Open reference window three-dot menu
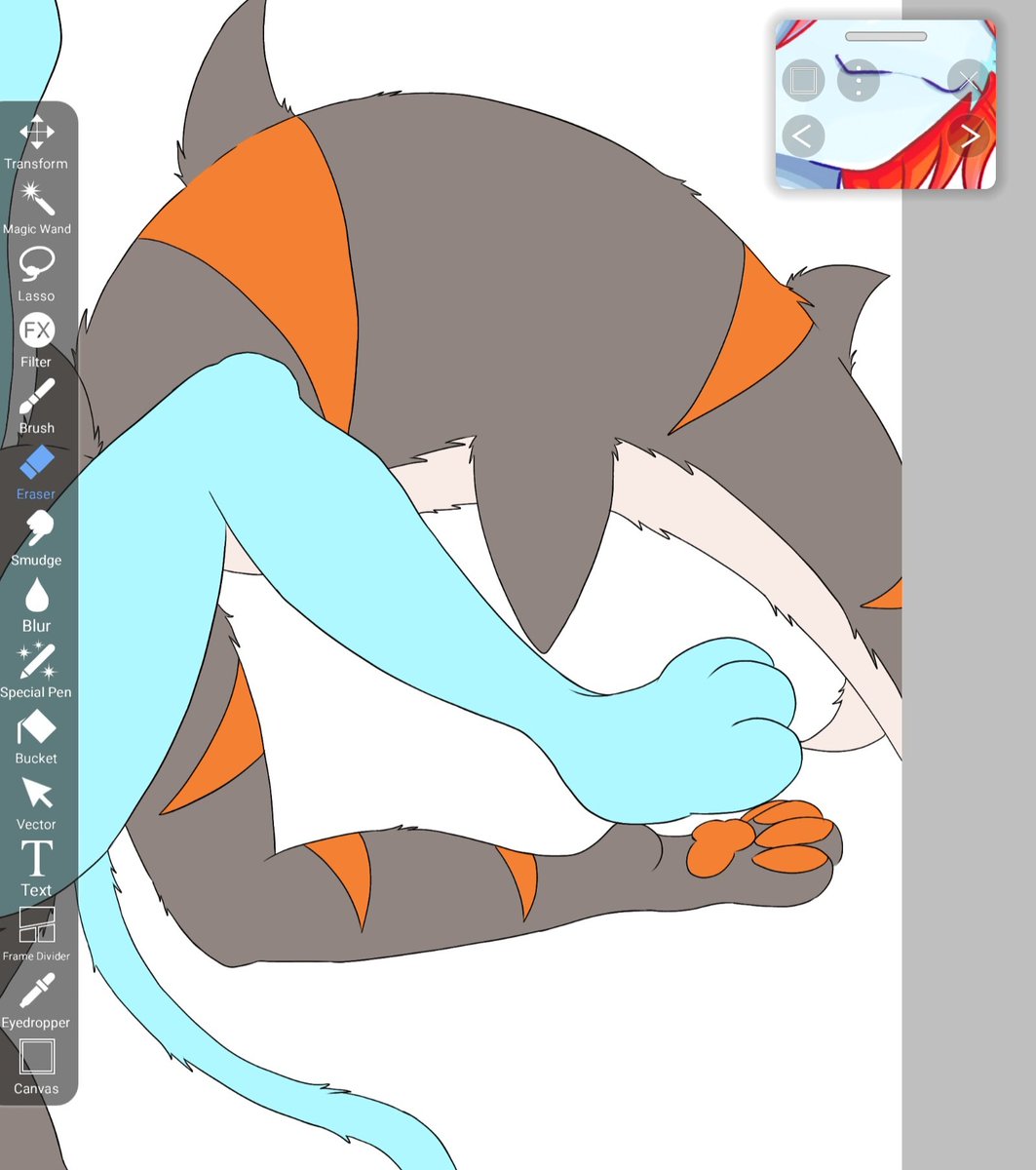 click(858, 80)
